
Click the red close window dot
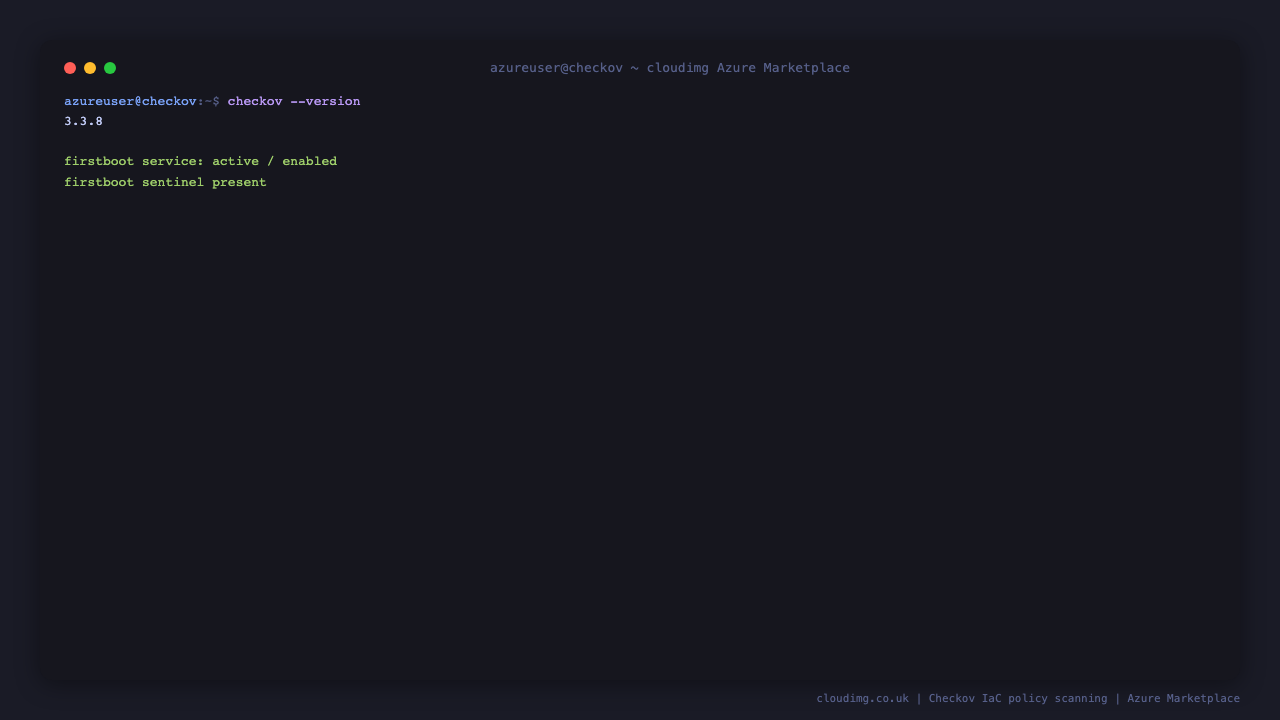tap(70, 68)
